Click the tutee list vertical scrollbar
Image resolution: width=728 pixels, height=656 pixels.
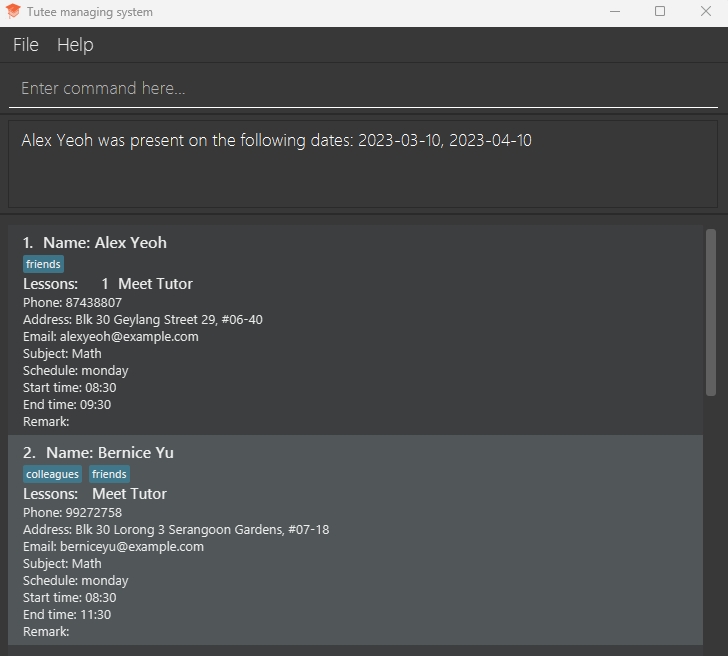(711, 312)
